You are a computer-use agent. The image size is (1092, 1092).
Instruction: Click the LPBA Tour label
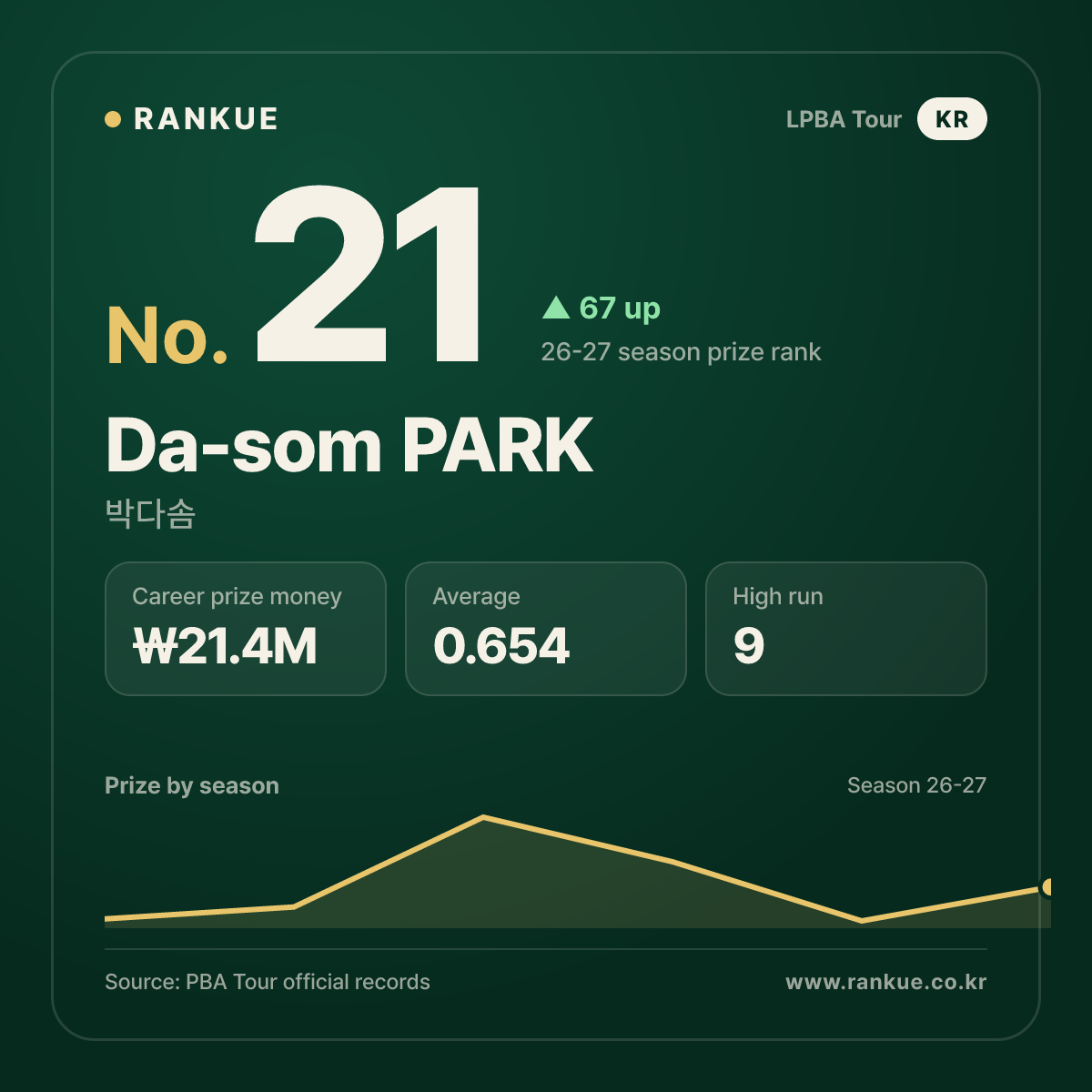844,119
